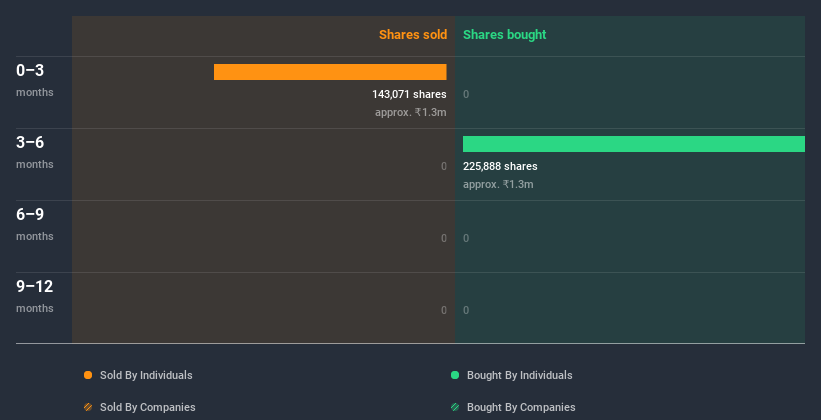Click the Shares sold column header
This screenshot has width=821, height=420.
pos(413,35)
